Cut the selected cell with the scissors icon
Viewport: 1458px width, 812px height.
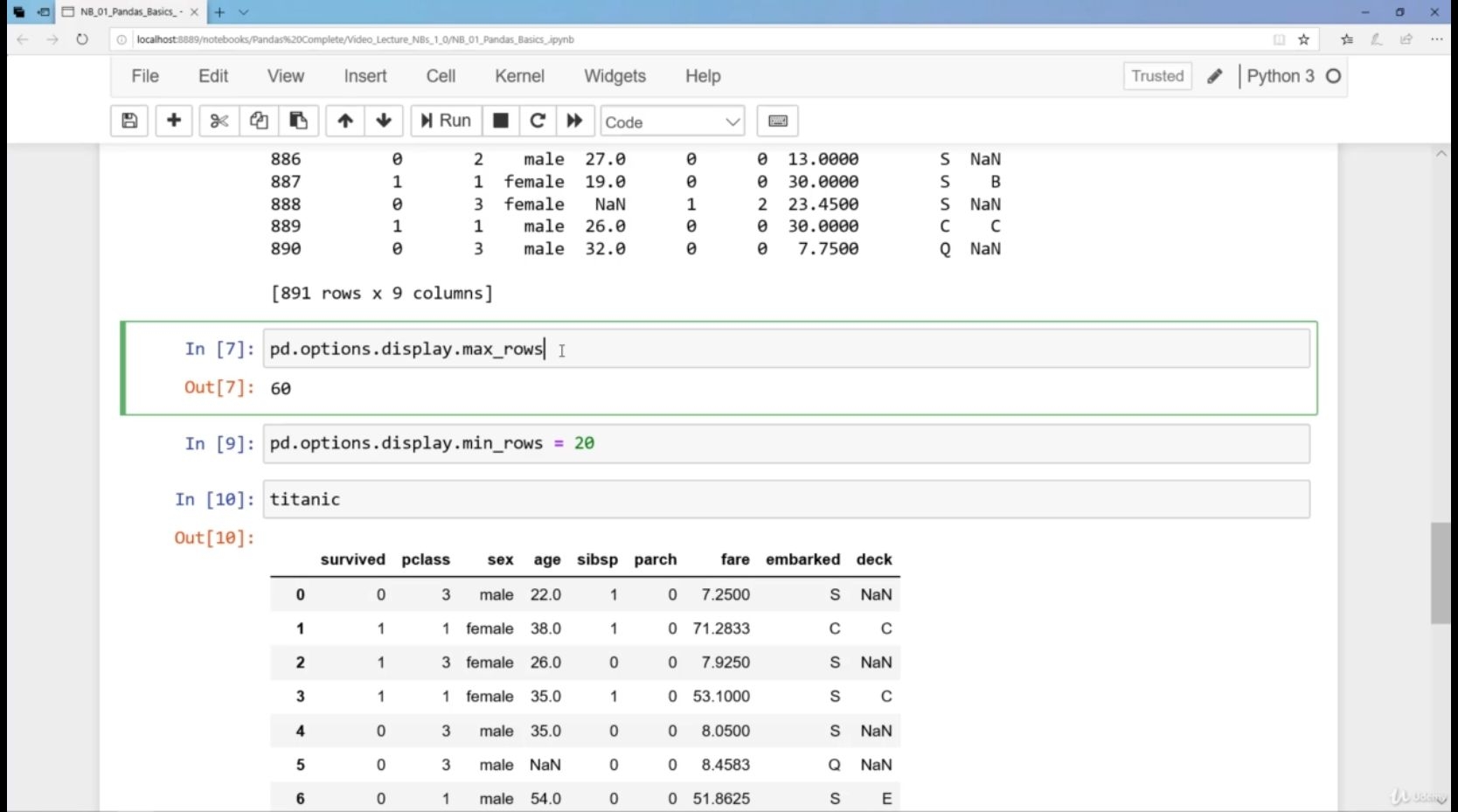pyautogui.click(x=219, y=121)
